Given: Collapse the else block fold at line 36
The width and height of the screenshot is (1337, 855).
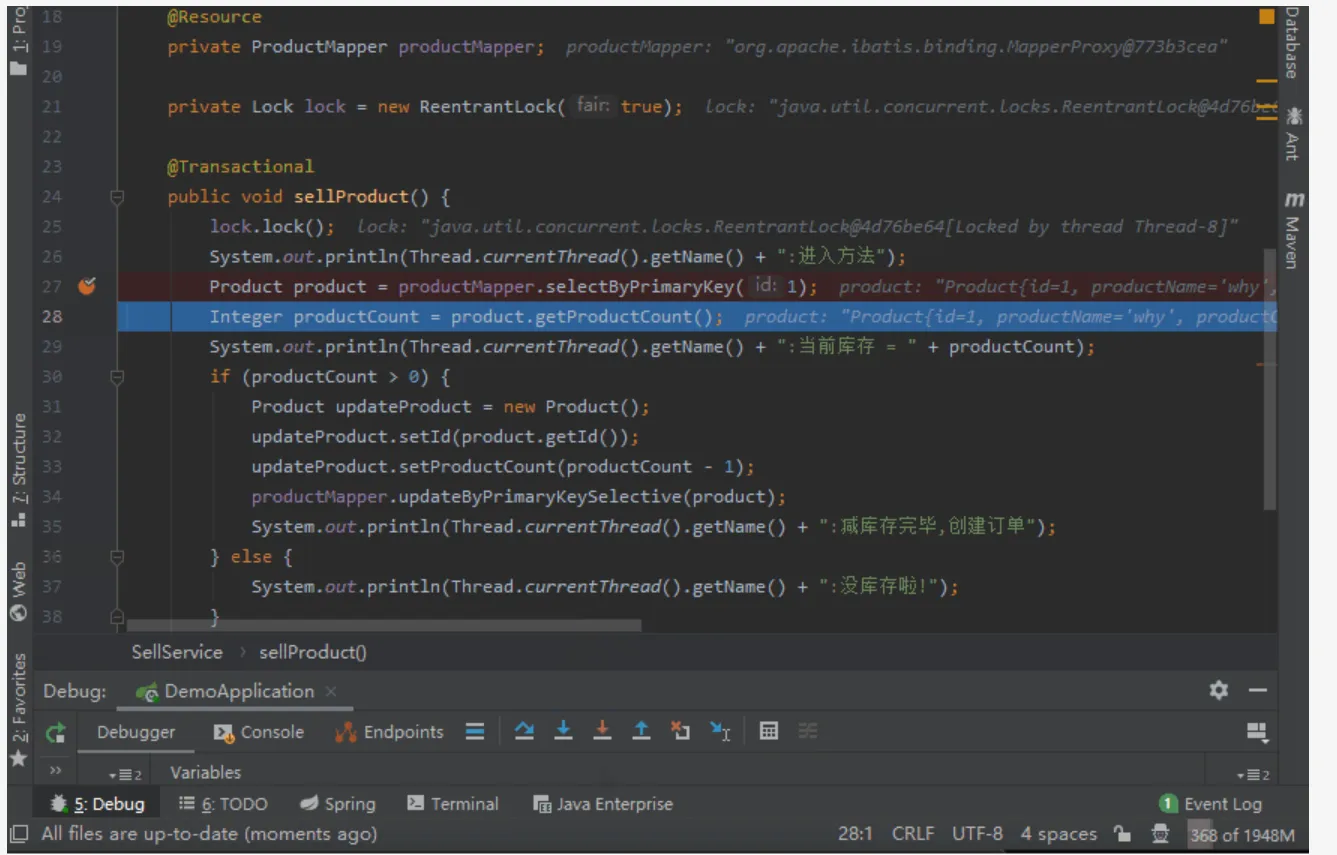Looking at the screenshot, I should [117, 557].
